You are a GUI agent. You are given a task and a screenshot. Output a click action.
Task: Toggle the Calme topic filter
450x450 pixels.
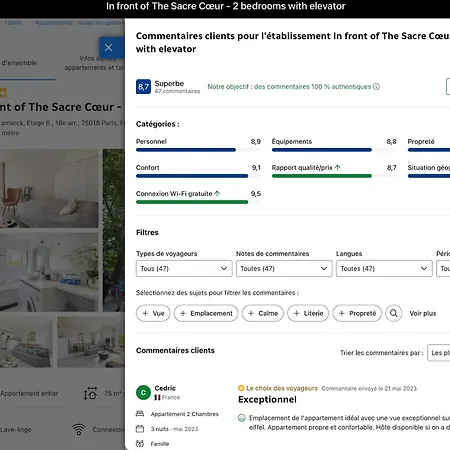(x=263, y=313)
